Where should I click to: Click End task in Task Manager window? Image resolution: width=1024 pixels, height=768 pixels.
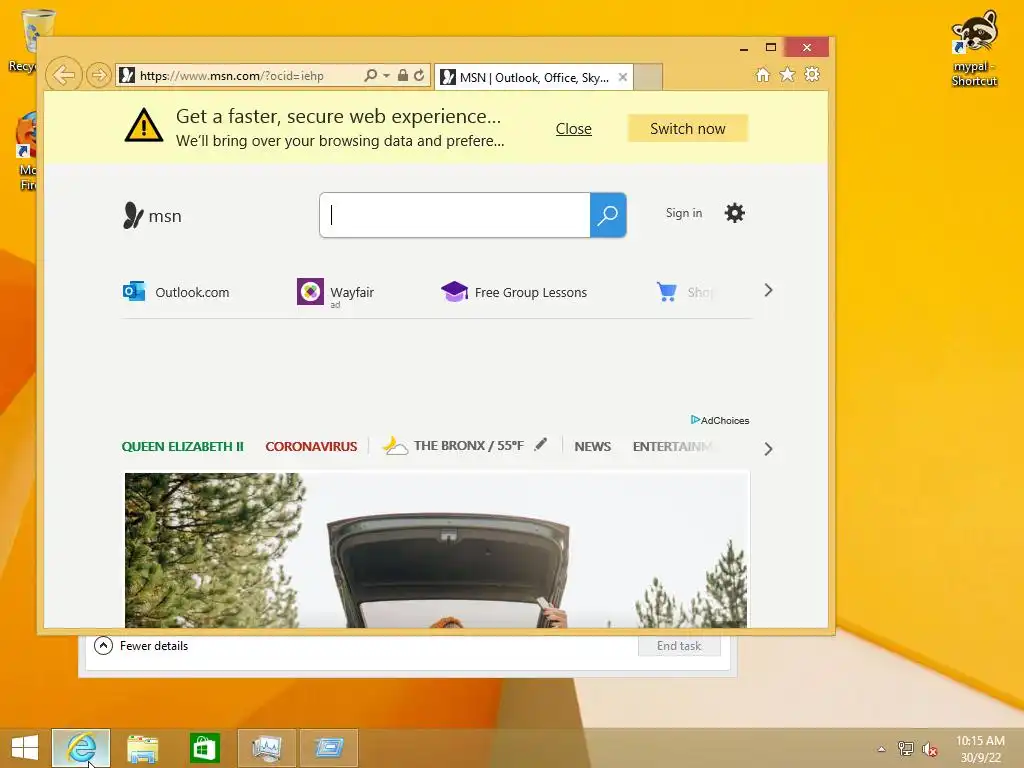679,646
